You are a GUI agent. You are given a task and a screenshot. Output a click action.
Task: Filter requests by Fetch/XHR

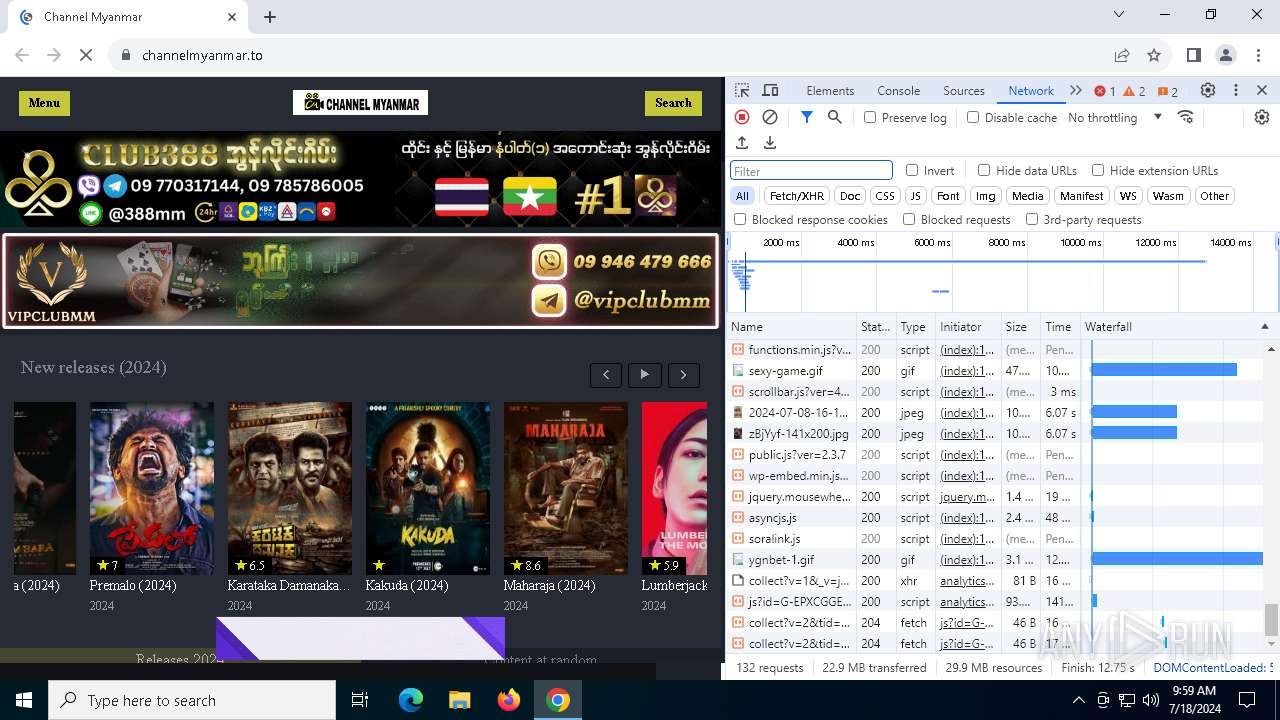tap(797, 196)
